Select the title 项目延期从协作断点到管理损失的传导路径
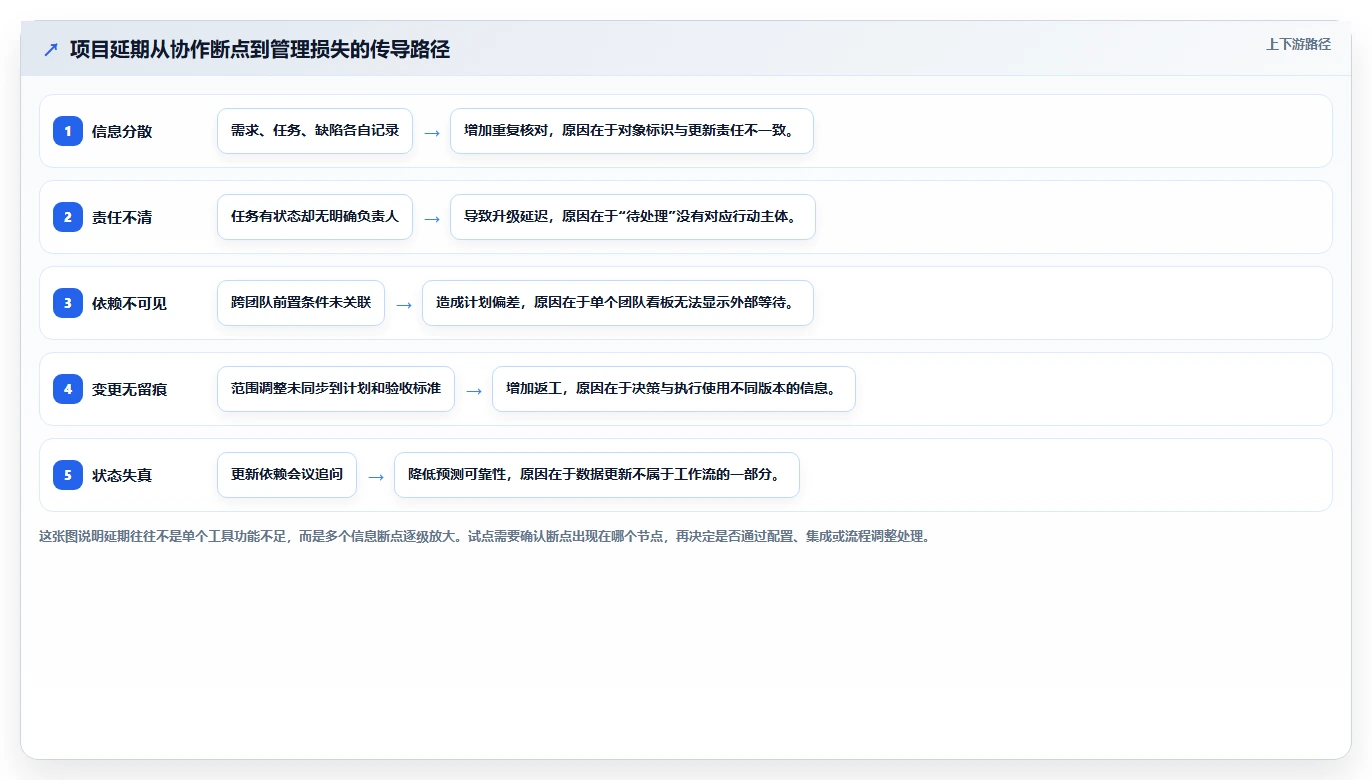1372x780 pixels. (260, 50)
